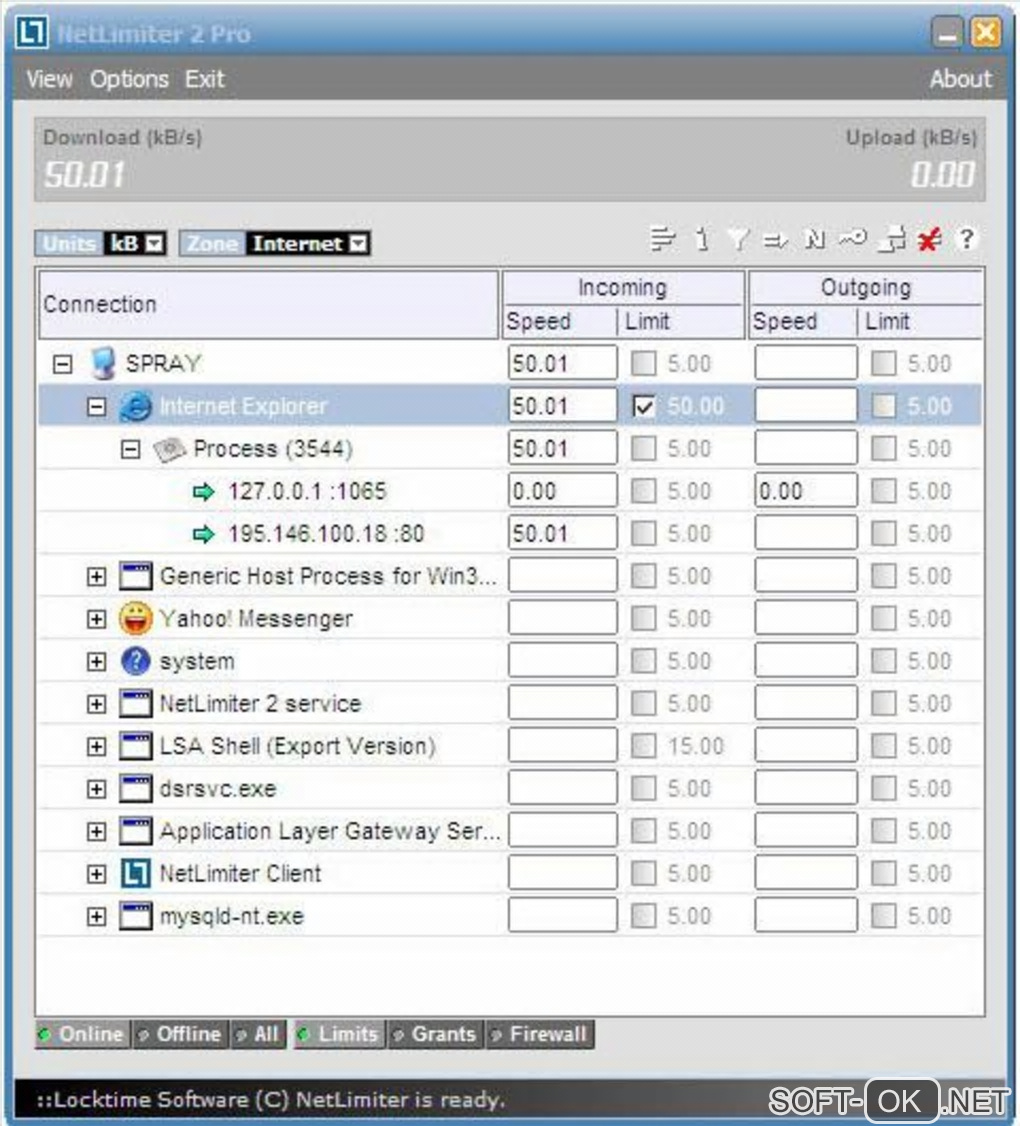
Task: Enable Yahoo! Messenger outgoing limit checkbox
Action: tap(884, 618)
